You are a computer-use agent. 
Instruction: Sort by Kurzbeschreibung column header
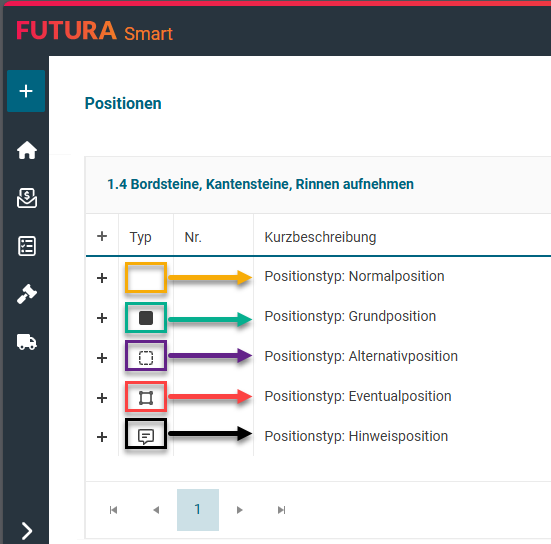pyautogui.click(x=320, y=237)
